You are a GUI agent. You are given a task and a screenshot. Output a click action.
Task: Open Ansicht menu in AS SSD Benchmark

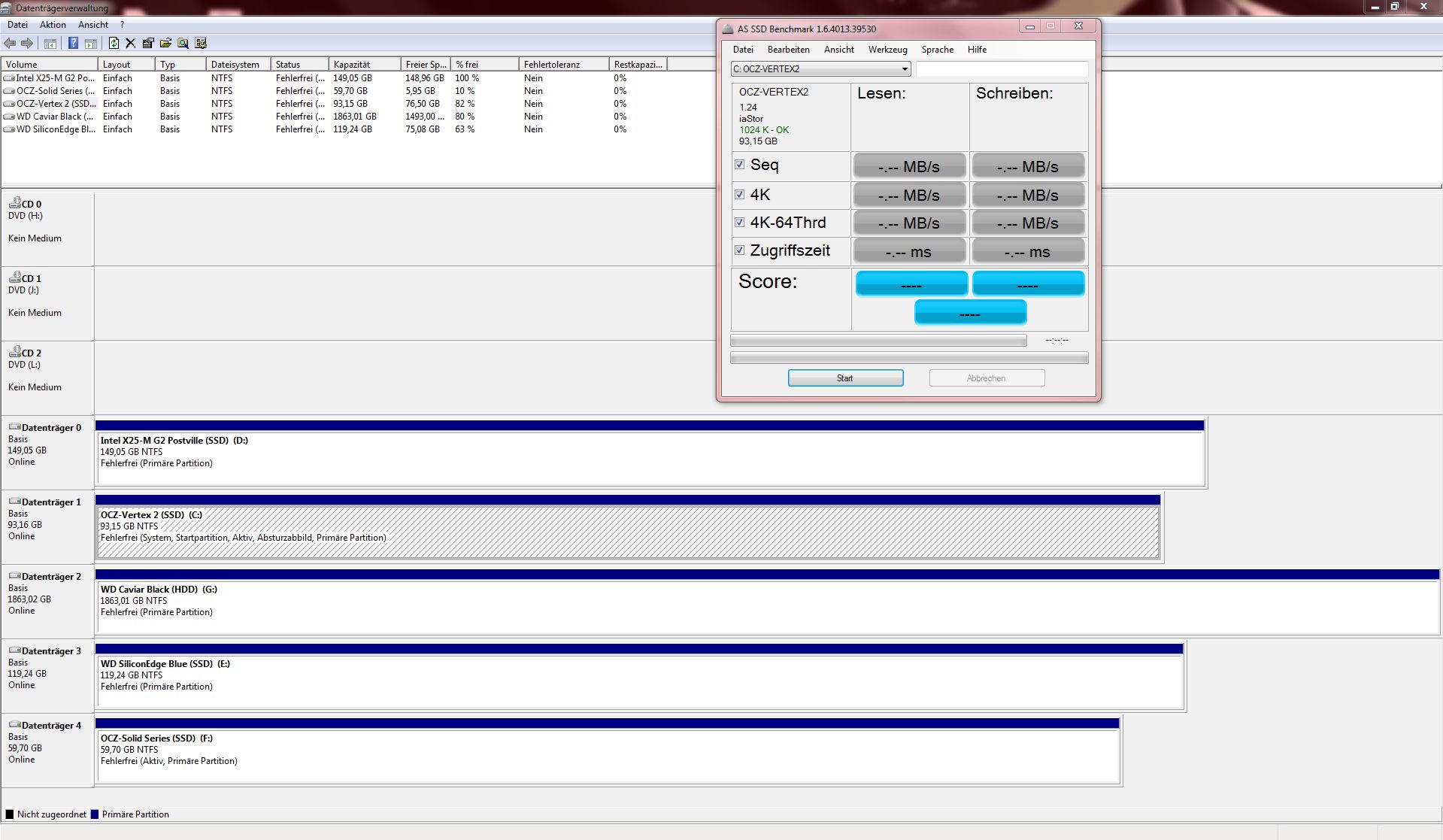coord(838,50)
